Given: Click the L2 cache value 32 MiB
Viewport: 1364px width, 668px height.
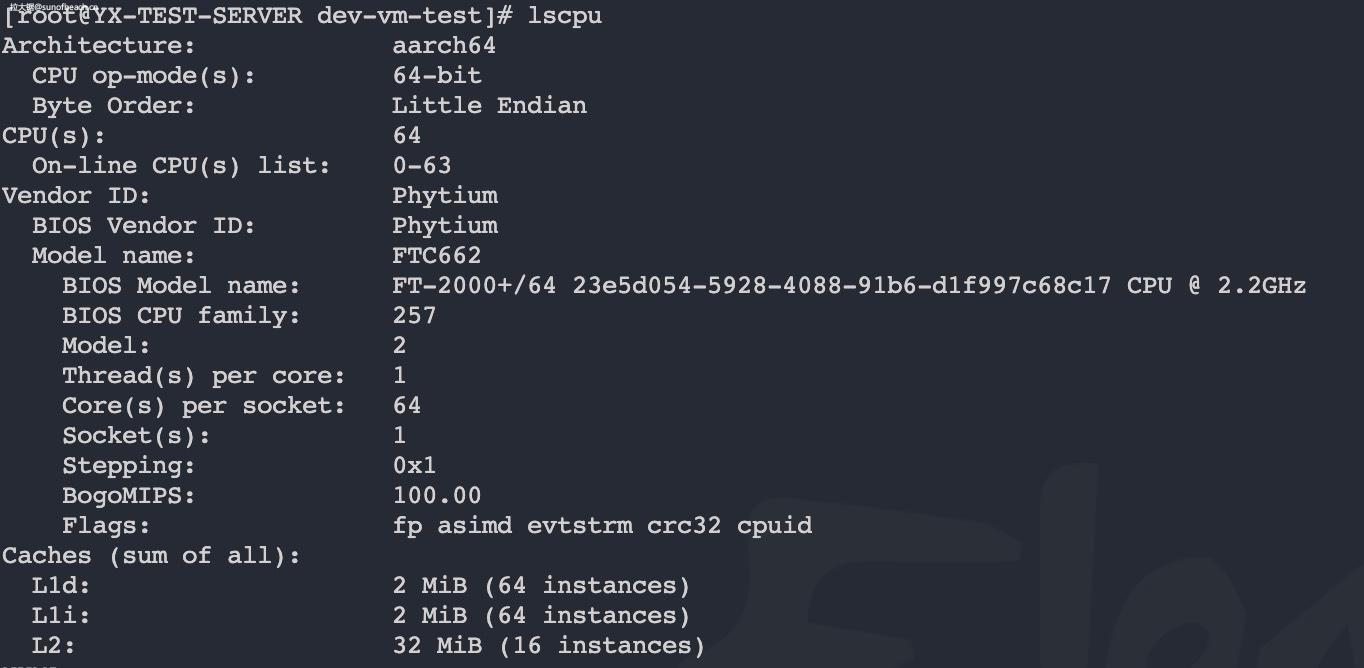Looking at the screenshot, I should click(x=436, y=646).
